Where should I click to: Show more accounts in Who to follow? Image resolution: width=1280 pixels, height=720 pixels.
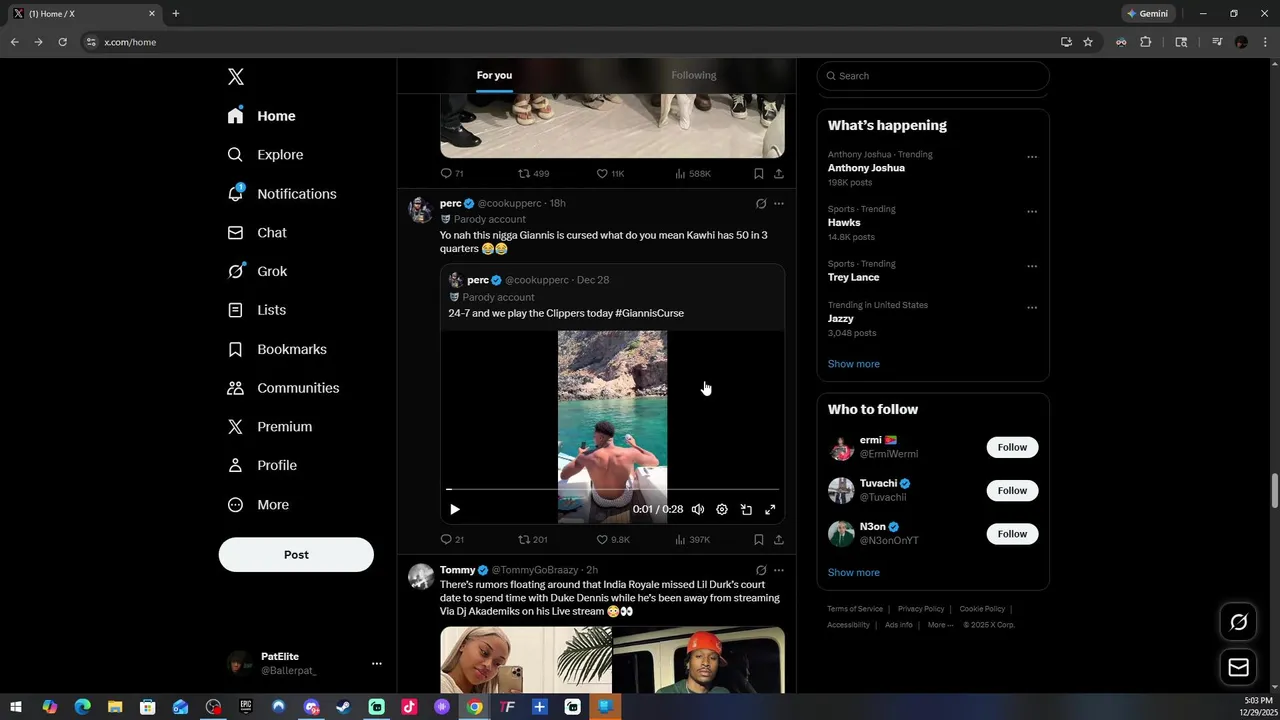tap(854, 573)
